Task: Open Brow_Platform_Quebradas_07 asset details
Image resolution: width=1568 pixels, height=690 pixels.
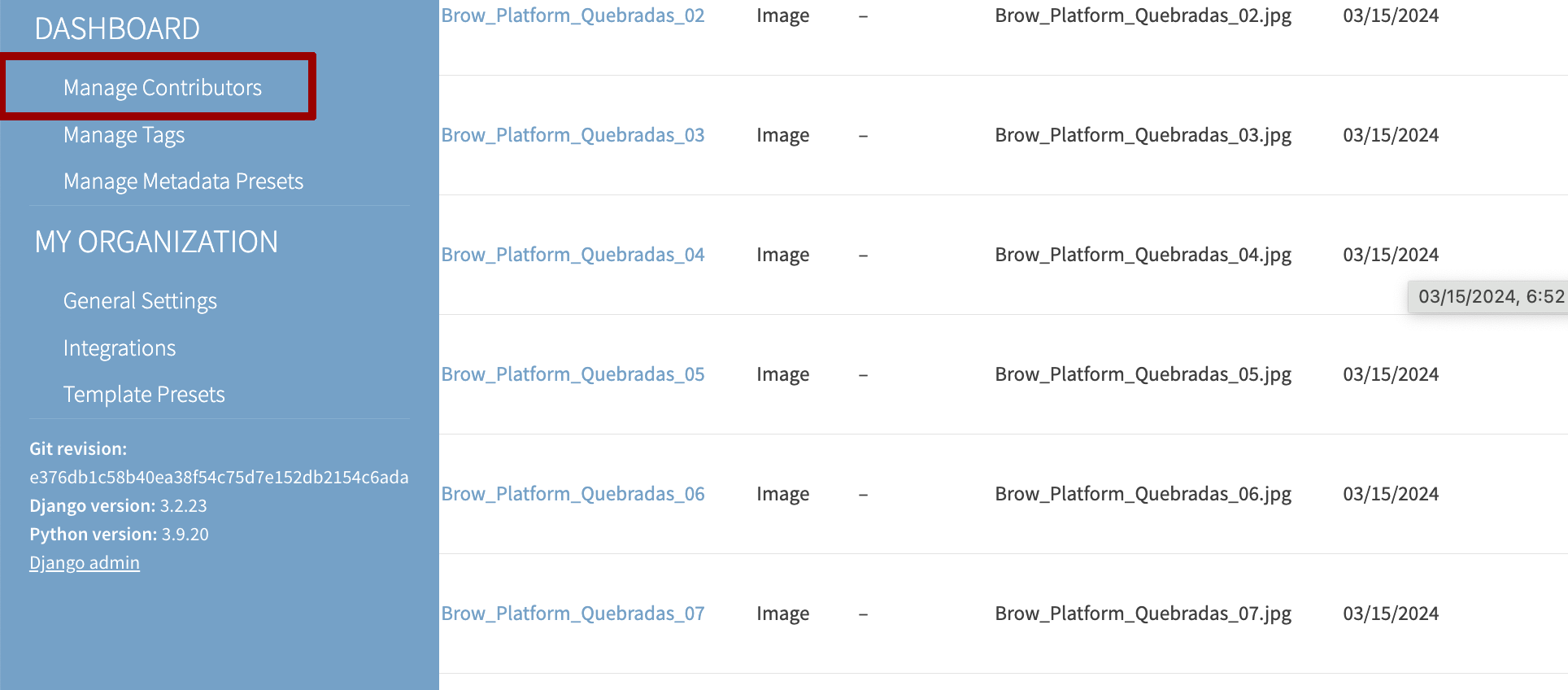Action: point(573,613)
